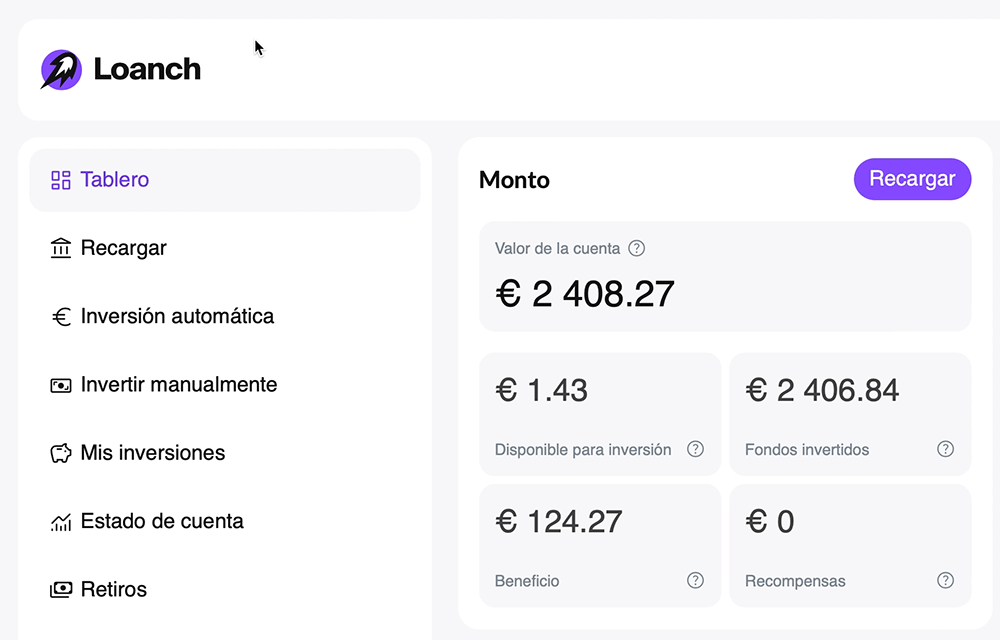The width and height of the screenshot is (1000, 640).
Task: Click the bank icon beside Recargar
Action: click(x=61, y=248)
